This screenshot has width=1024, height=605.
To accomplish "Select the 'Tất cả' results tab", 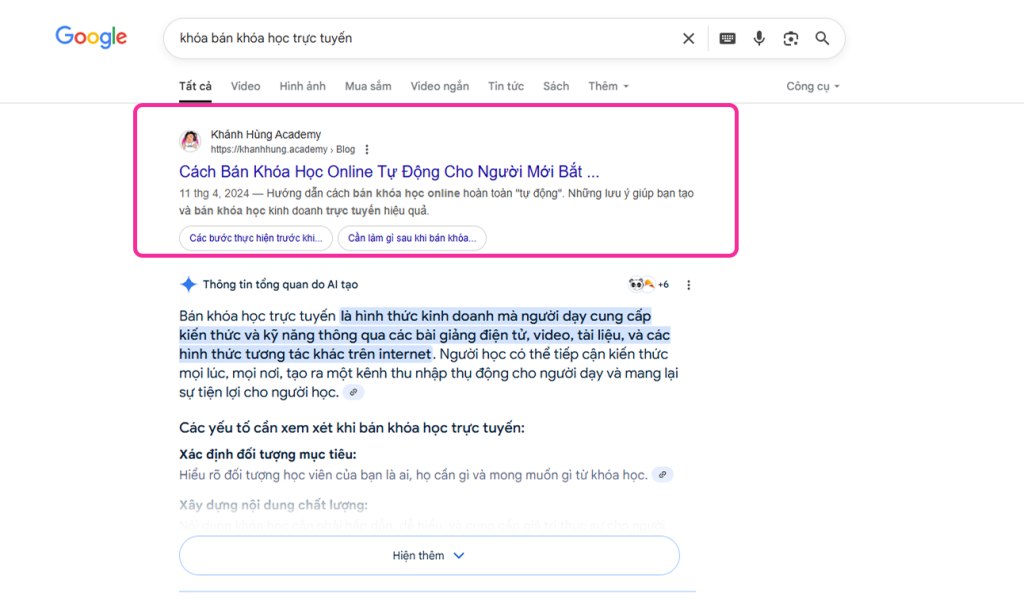I will [x=195, y=86].
